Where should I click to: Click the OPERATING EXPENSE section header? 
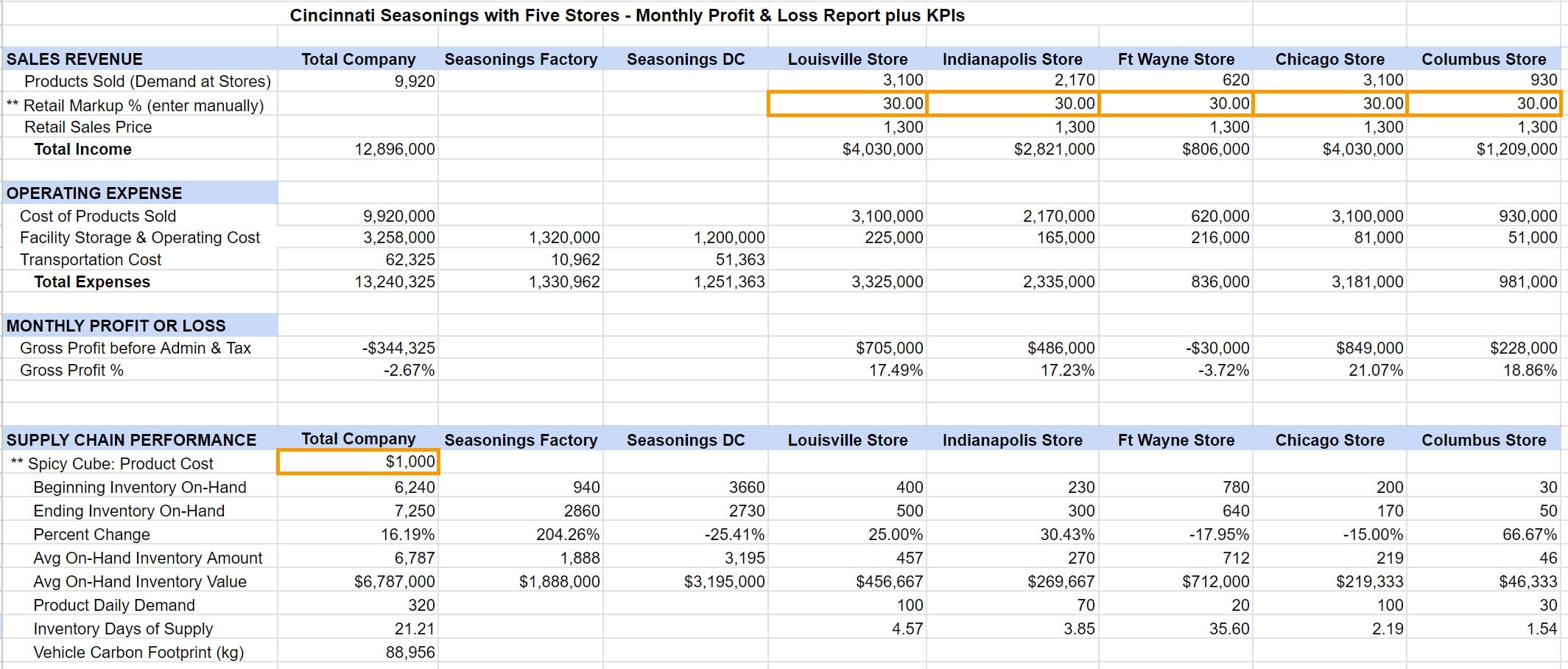point(94,193)
